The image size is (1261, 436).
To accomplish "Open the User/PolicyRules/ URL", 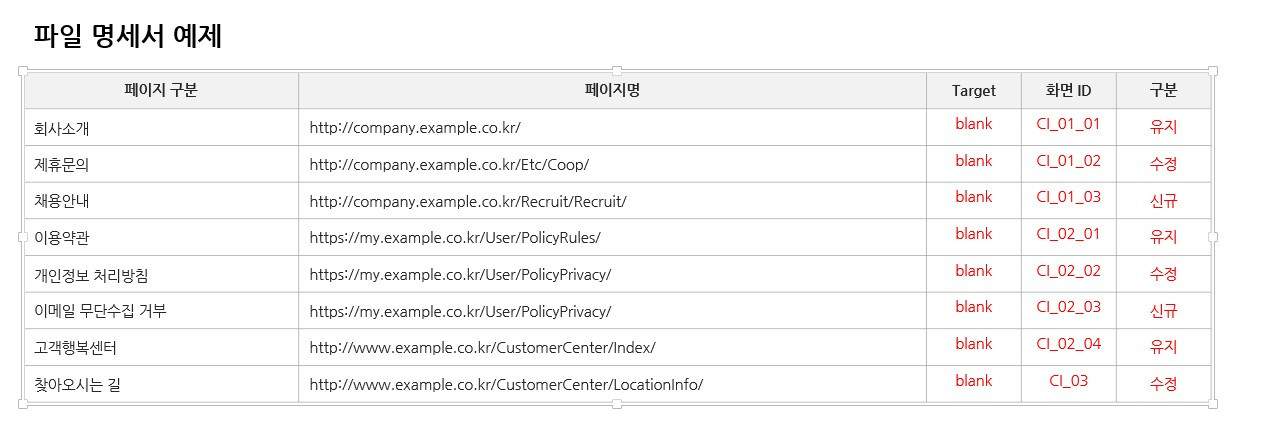I will click(455, 238).
